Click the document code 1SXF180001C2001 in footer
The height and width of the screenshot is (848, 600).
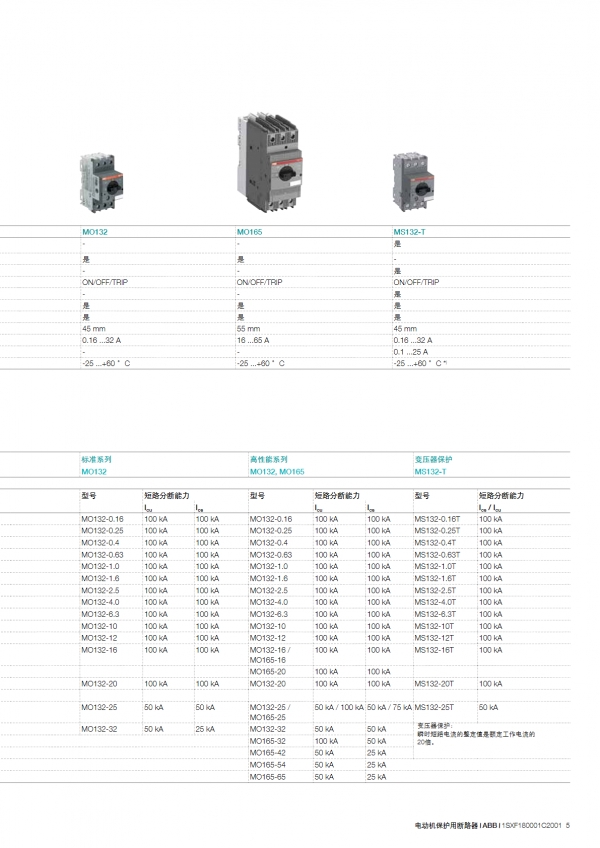coord(532,826)
